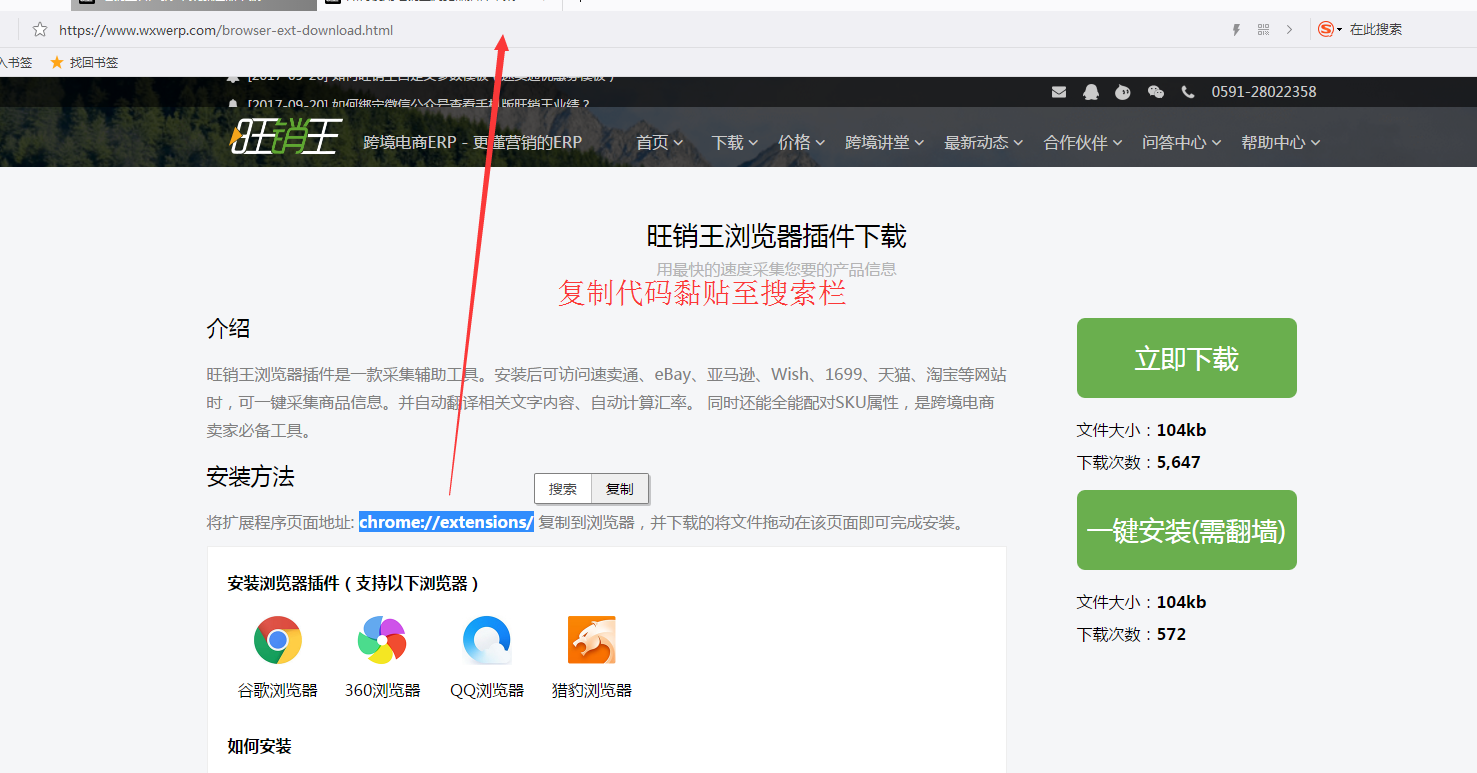Click the 介绍 heading
Viewport: 1477px width, 773px height.
click(x=229, y=328)
